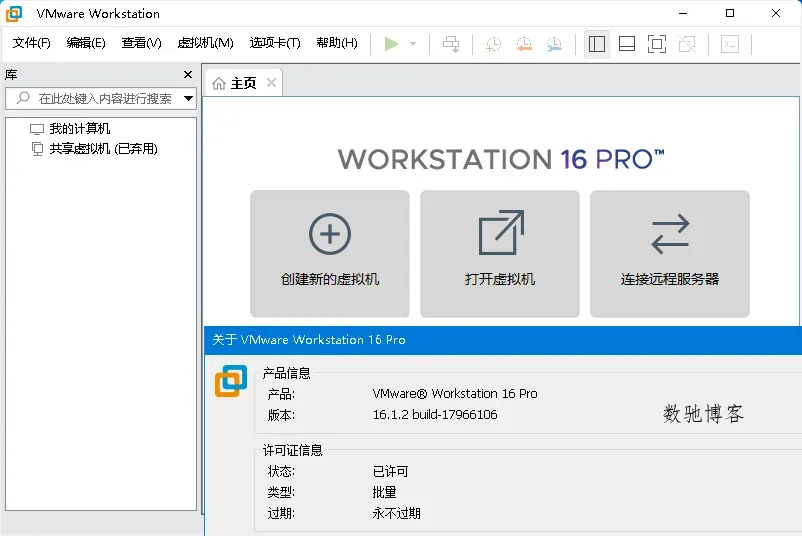Open the 帮助(H) menu
The width and height of the screenshot is (802, 536).
click(x=337, y=43)
